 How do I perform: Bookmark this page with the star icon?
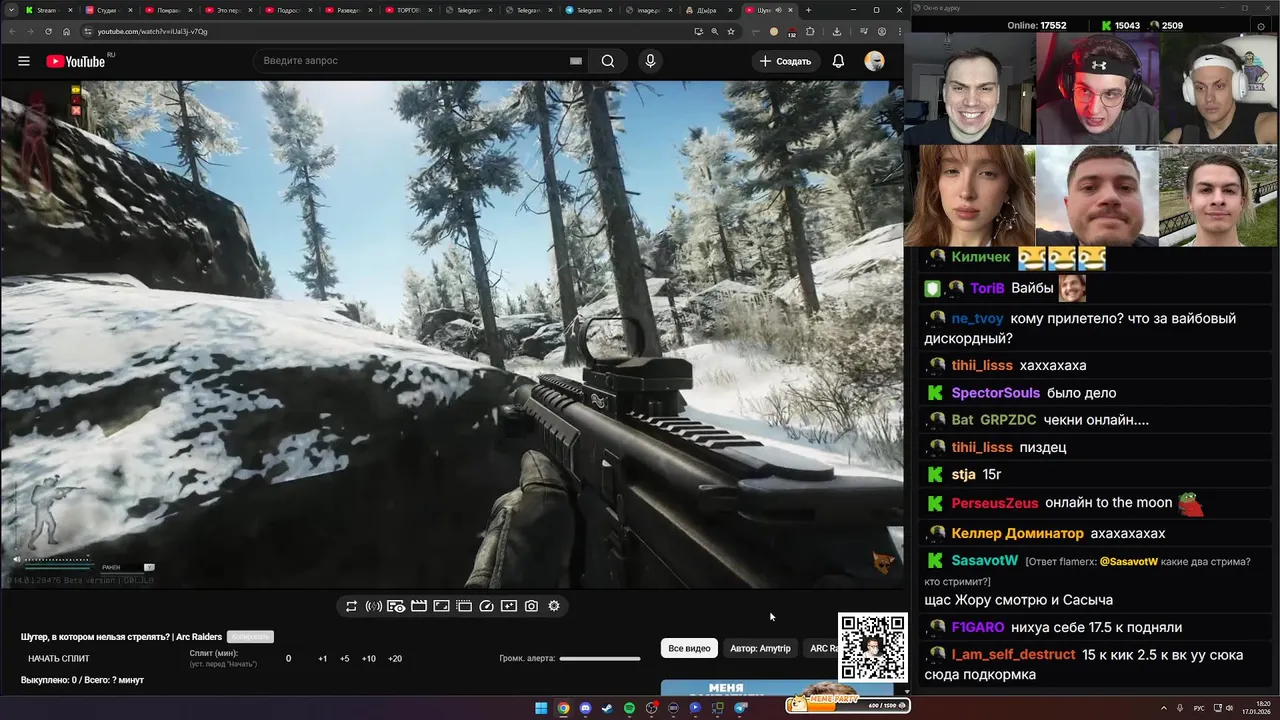[731, 31]
